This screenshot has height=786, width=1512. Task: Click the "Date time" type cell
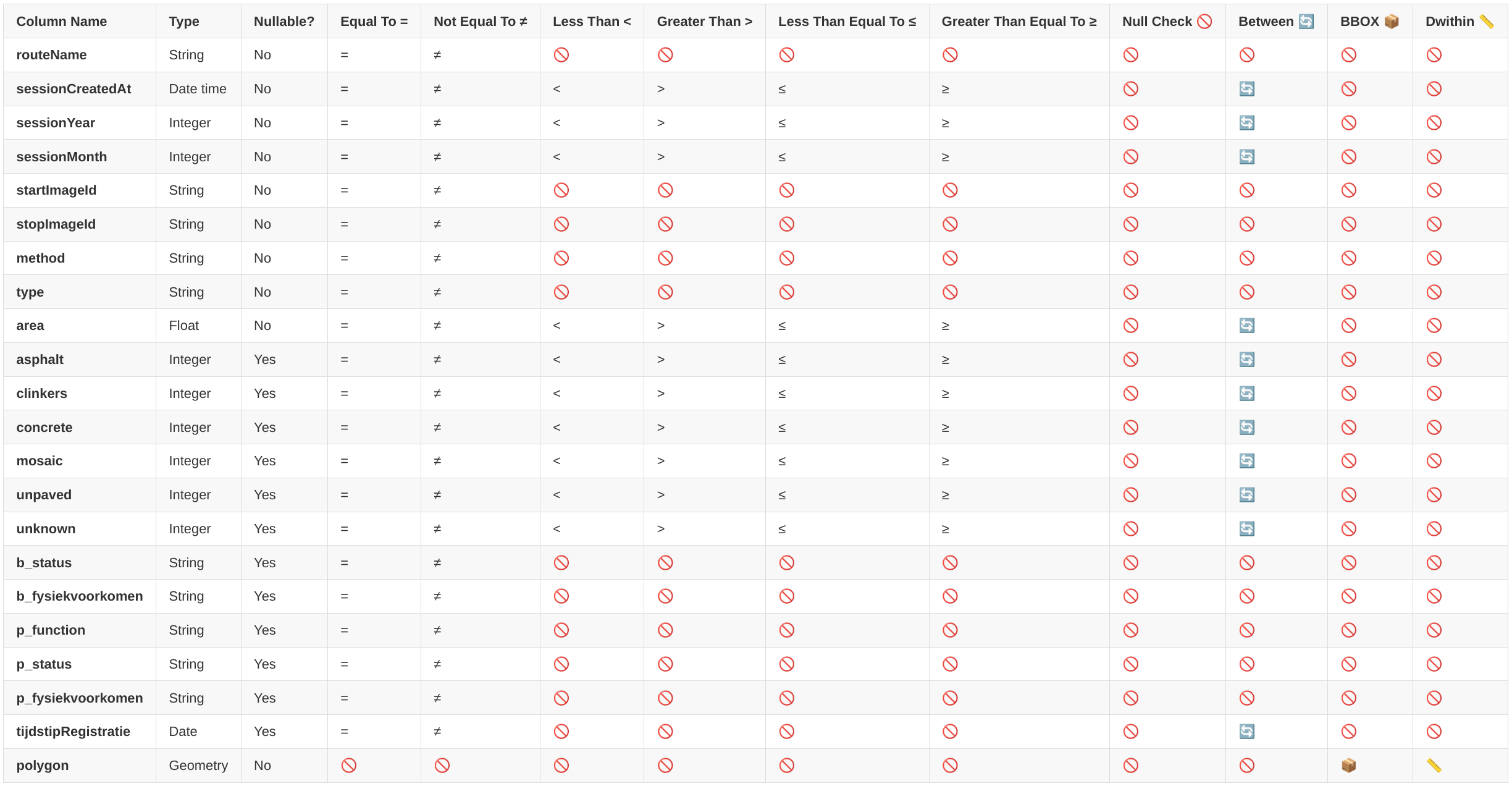198,89
